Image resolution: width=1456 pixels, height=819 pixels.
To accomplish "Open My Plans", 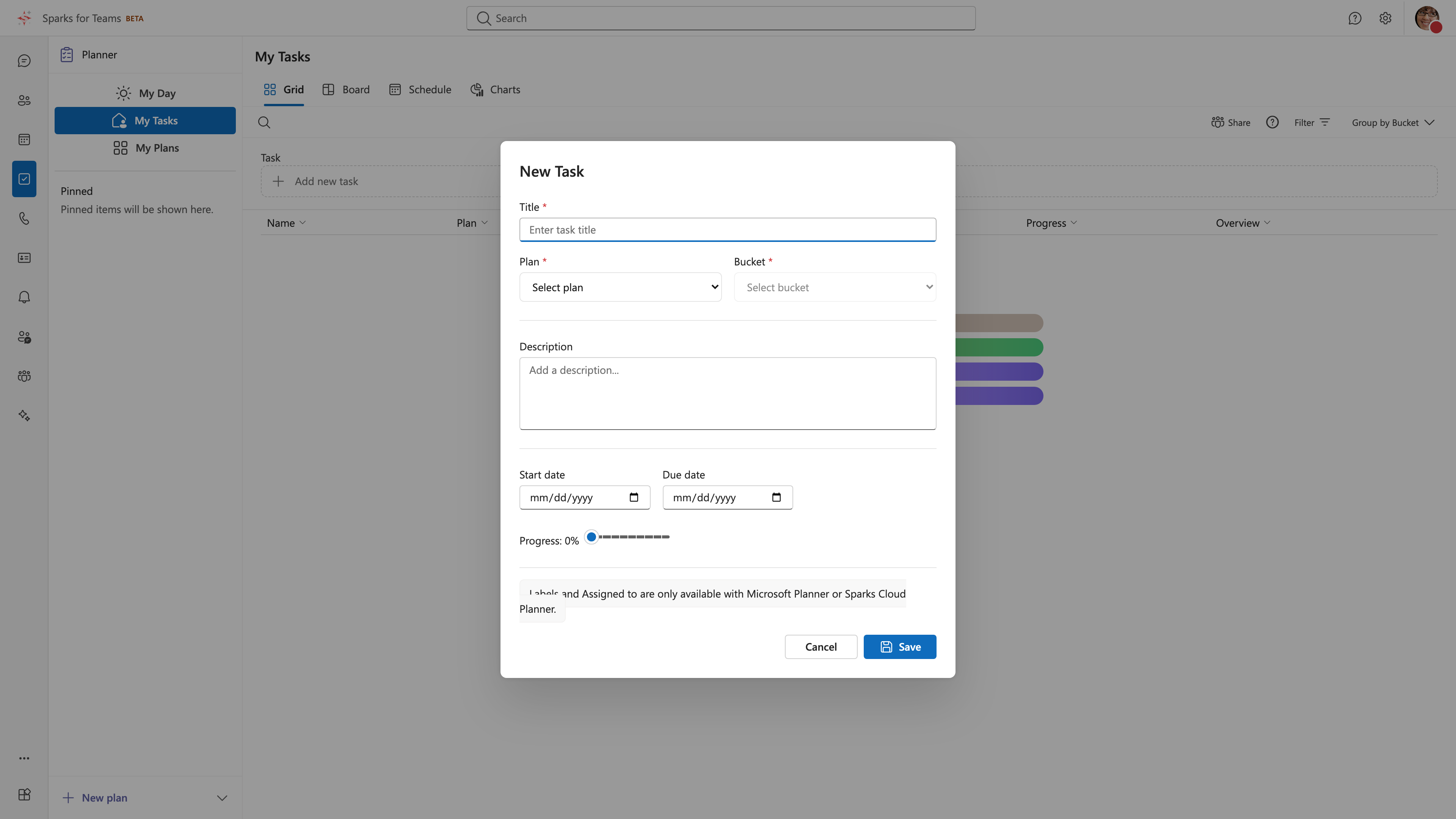I will [145, 148].
